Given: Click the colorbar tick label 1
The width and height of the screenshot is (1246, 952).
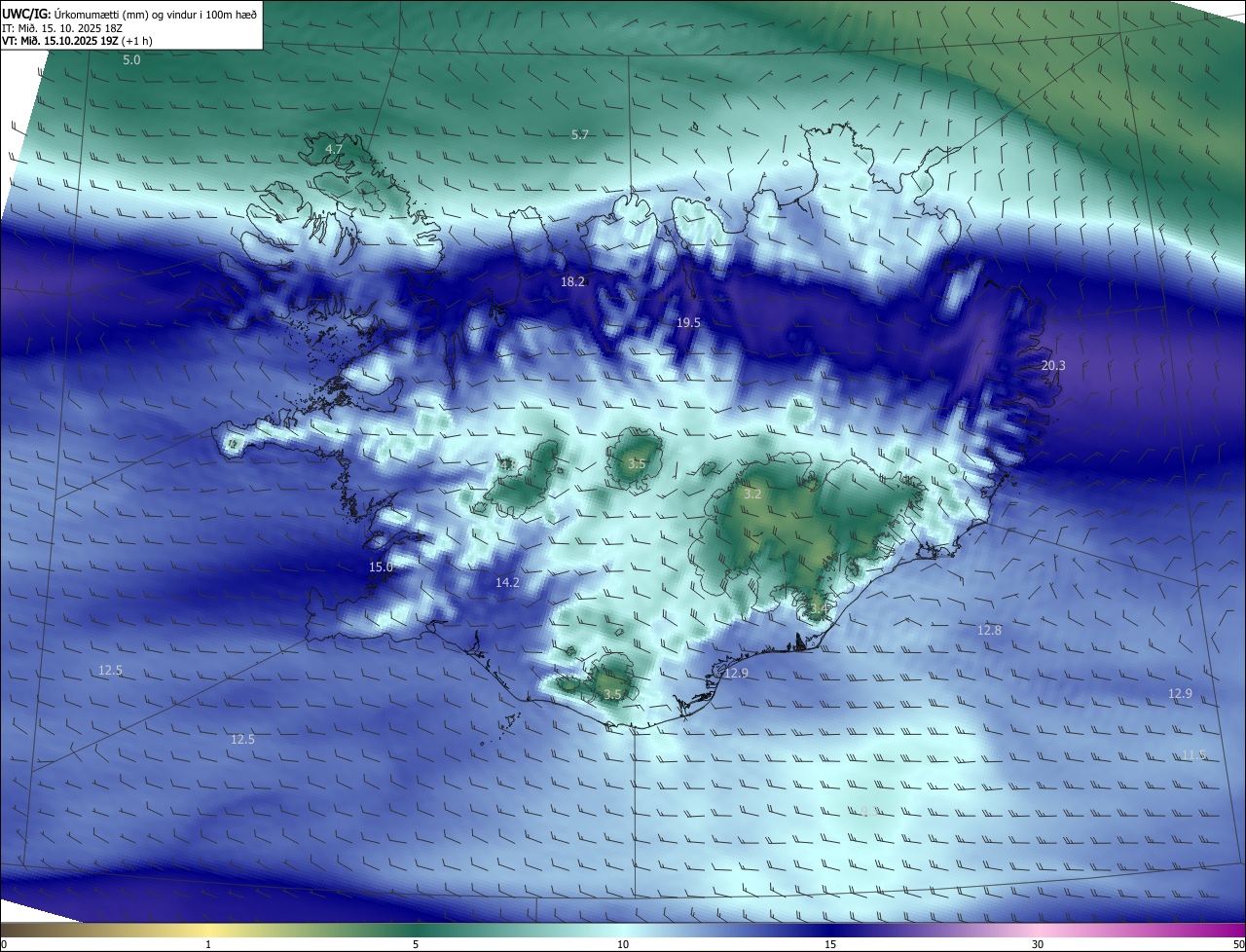Looking at the screenshot, I should tap(208, 944).
